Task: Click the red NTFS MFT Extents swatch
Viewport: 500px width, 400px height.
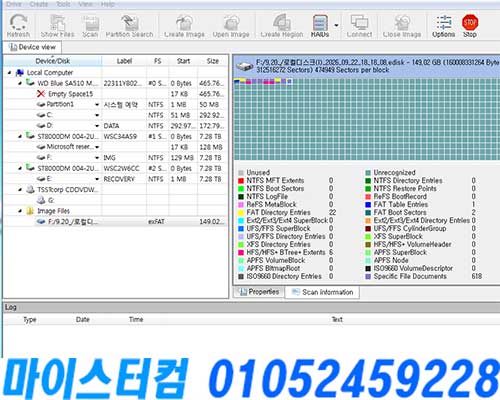Action: [241, 181]
